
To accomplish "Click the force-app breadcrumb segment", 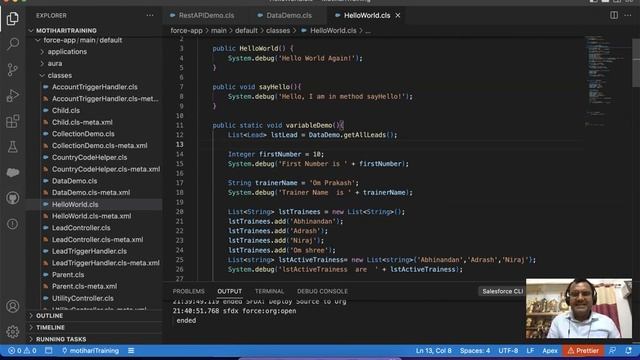I will point(186,31).
